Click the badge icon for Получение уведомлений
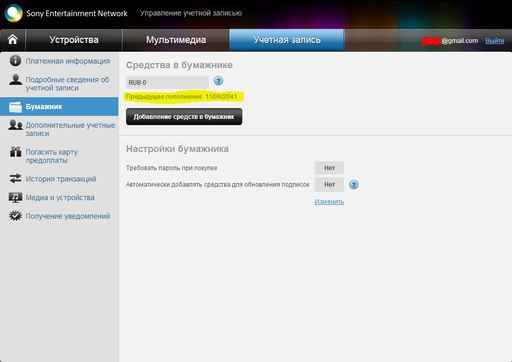 click(15, 216)
